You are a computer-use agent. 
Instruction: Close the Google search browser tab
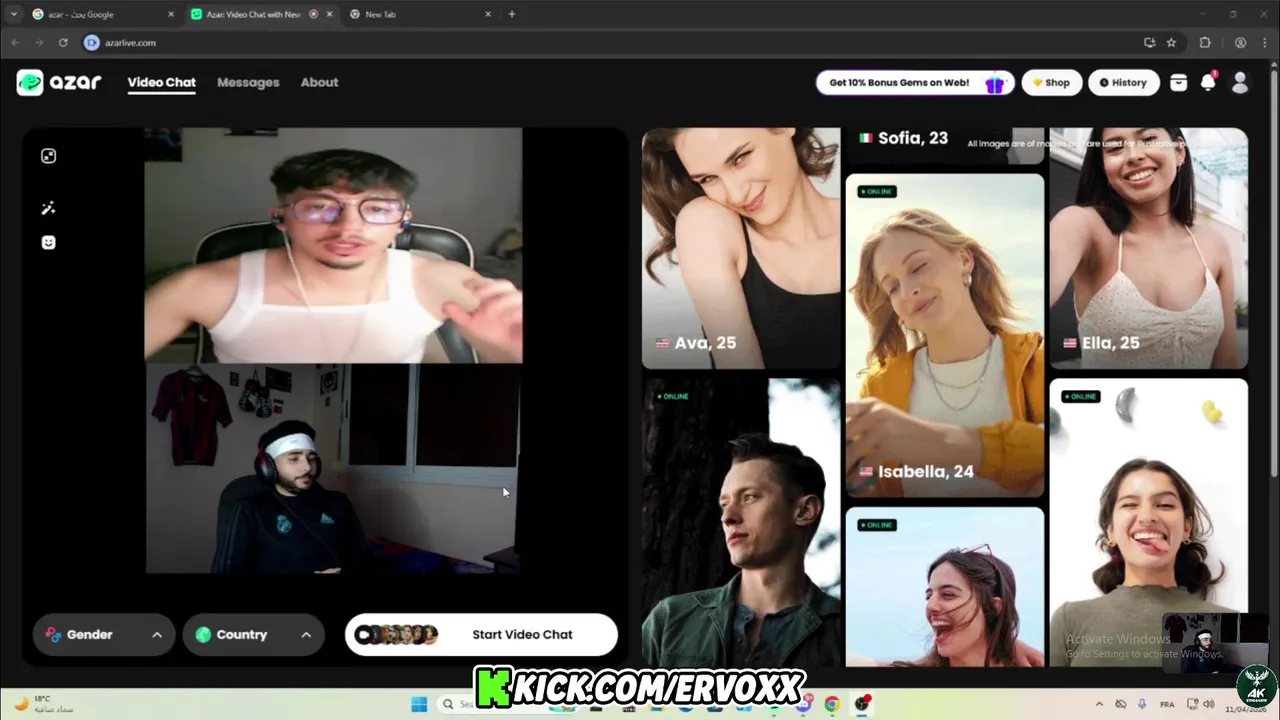click(171, 14)
